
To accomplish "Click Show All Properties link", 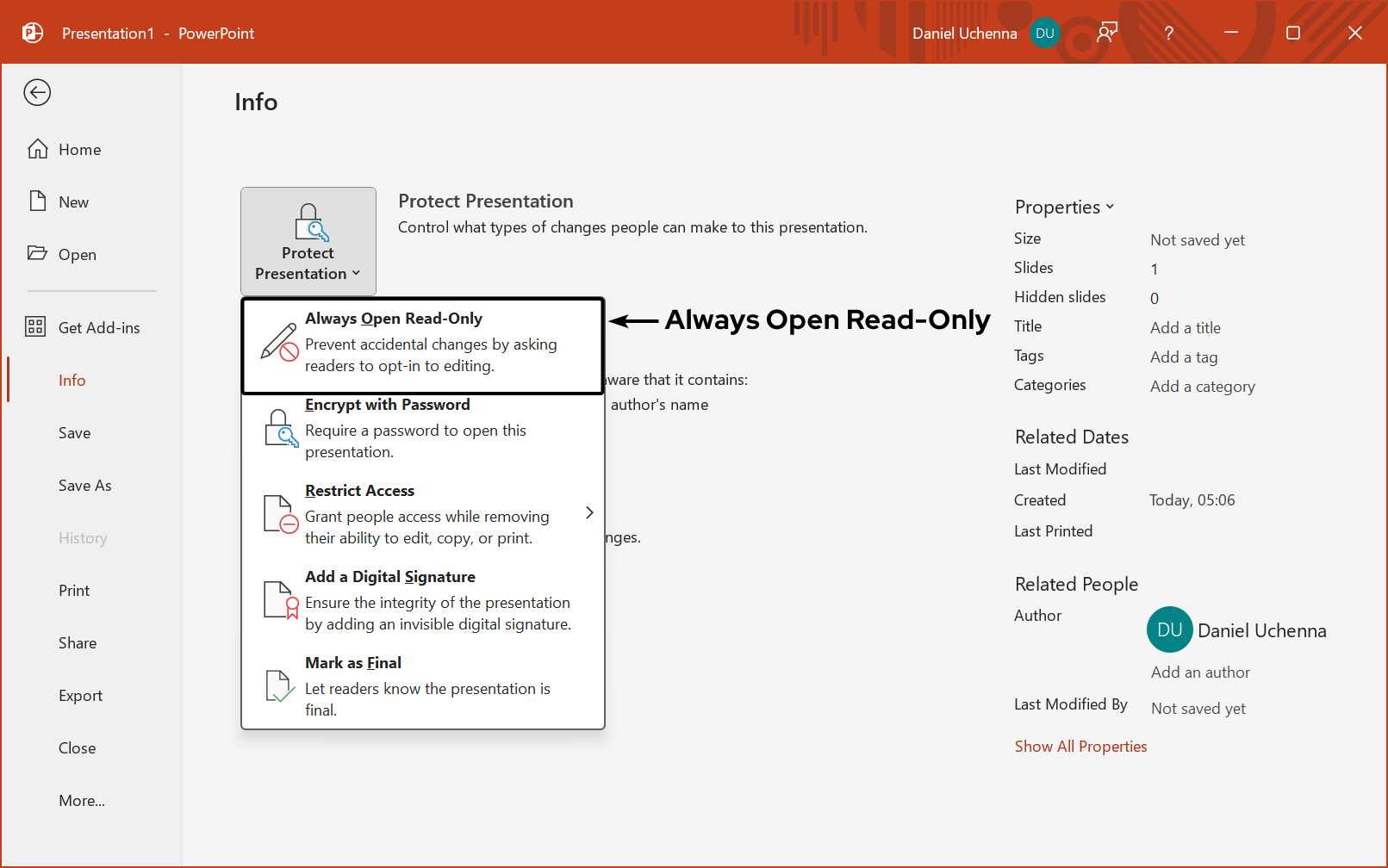I will [1080, 746].
